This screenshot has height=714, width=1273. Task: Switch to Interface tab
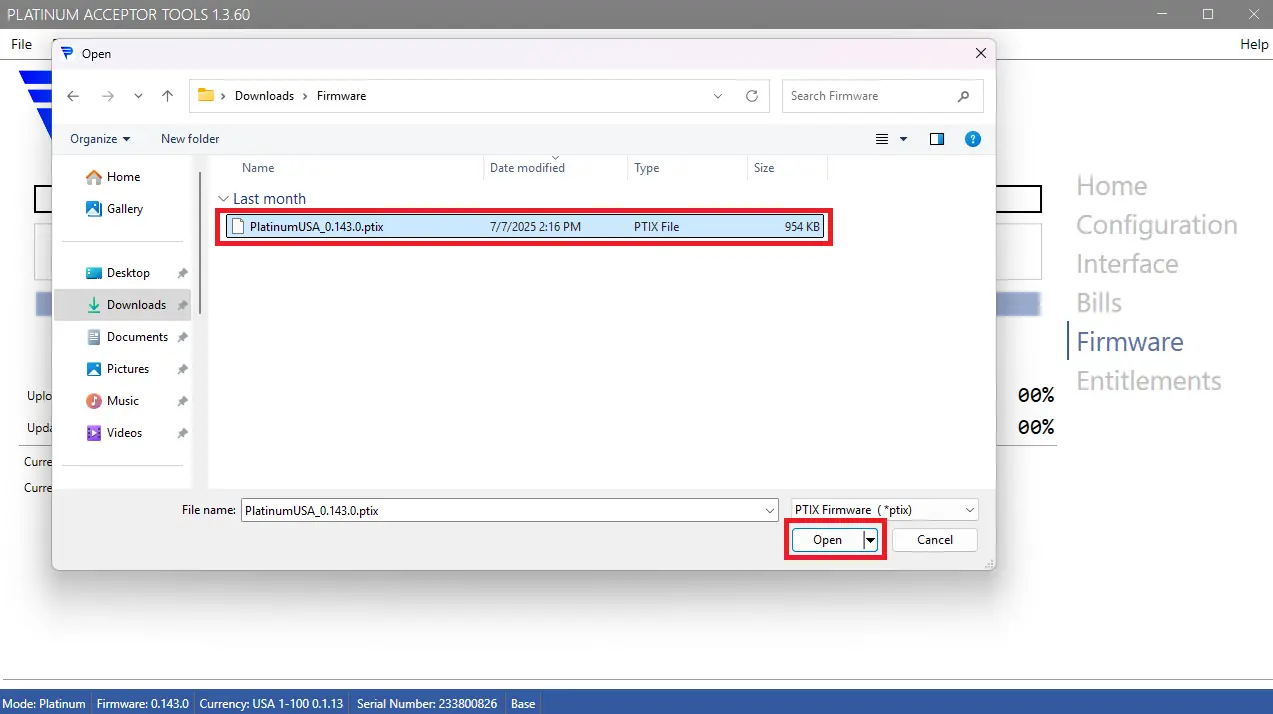(x=1127, y=264)
